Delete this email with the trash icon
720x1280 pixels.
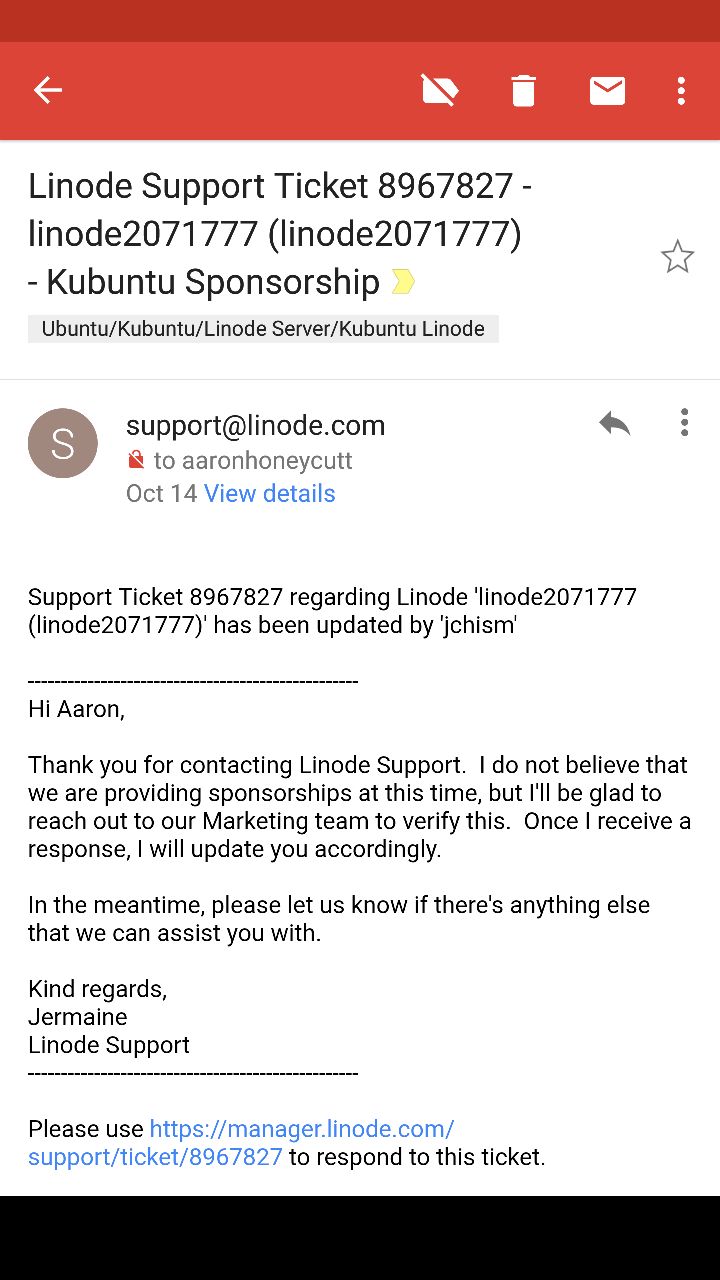(x=523, y=91)
